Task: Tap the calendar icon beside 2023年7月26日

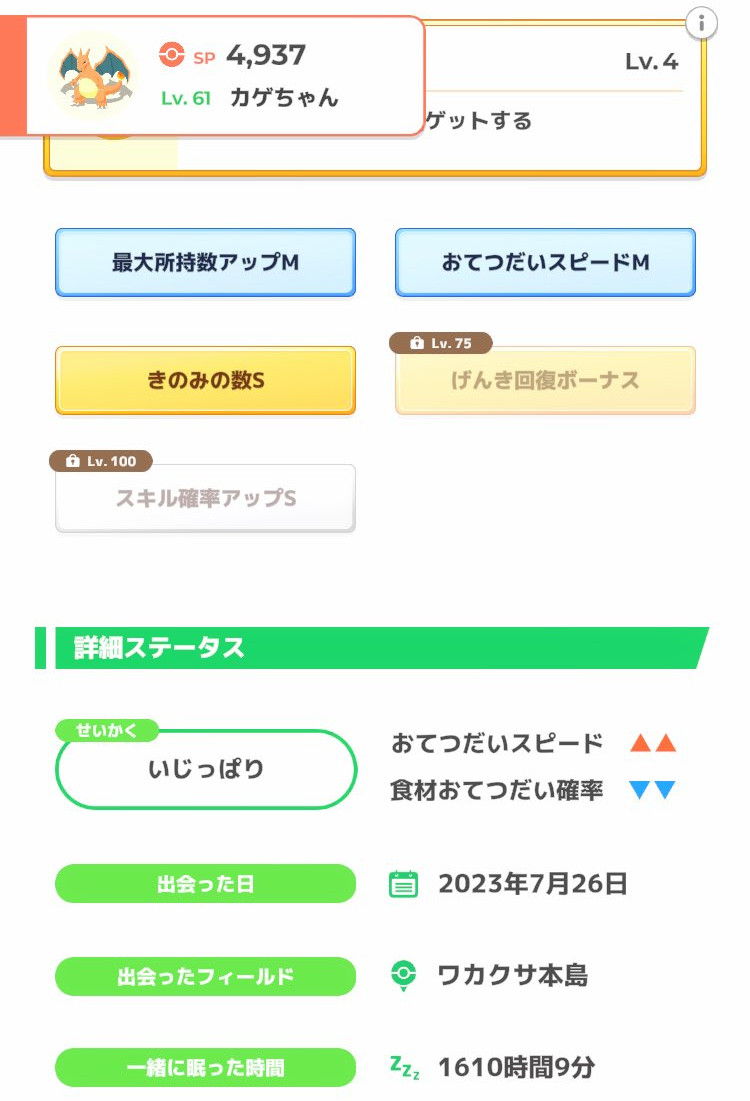Action: [x=403, y=884]
